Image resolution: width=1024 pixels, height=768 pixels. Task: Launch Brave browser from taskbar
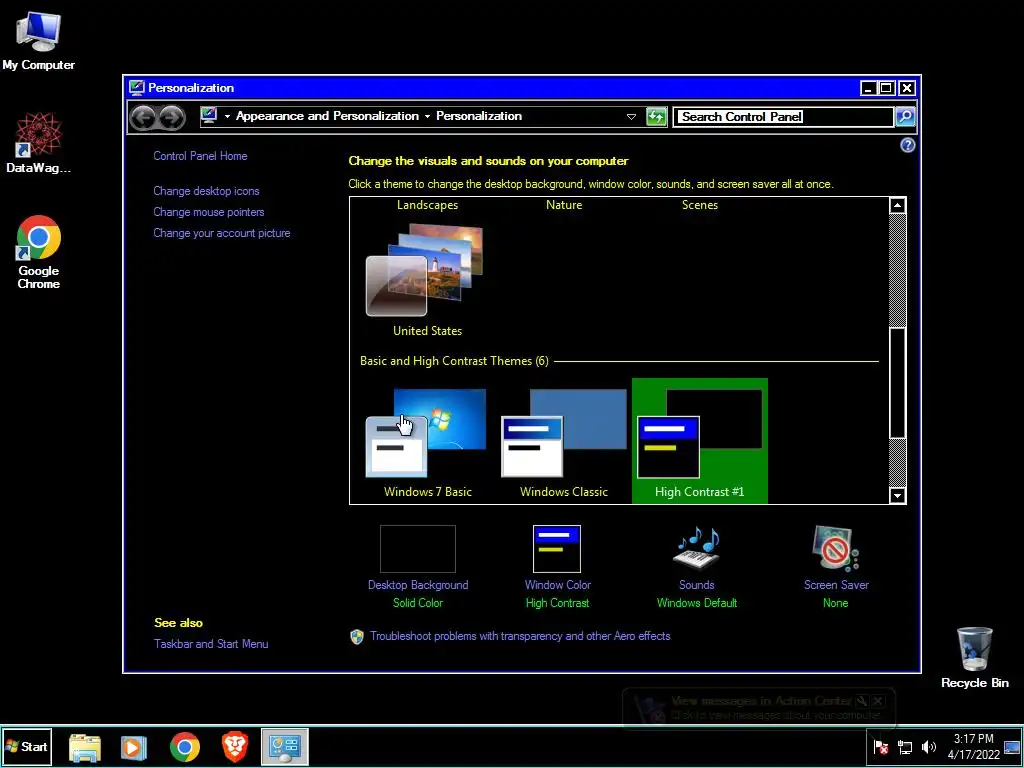tap(235, 746)
